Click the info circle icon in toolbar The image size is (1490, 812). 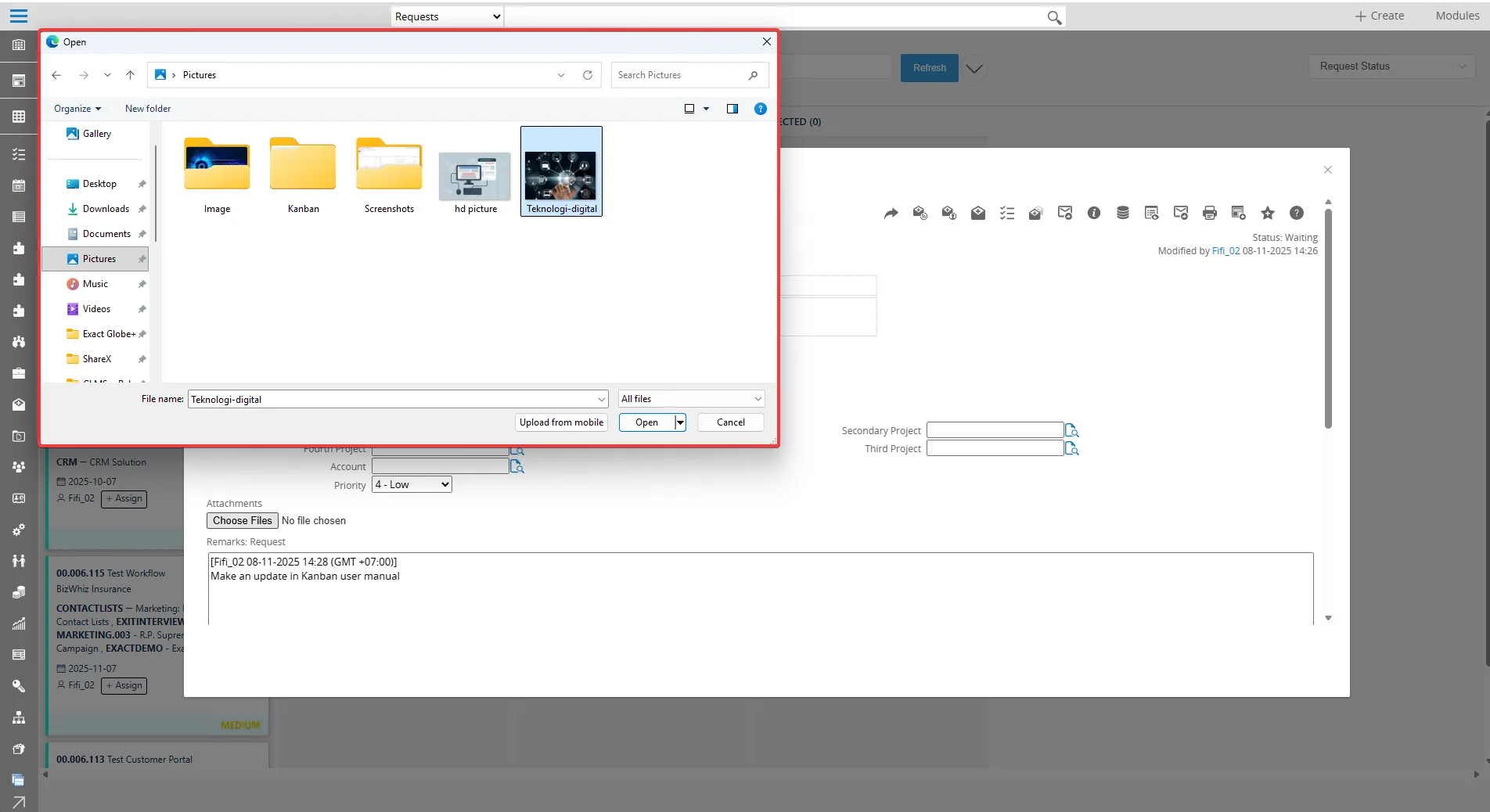pos(1093,213)
